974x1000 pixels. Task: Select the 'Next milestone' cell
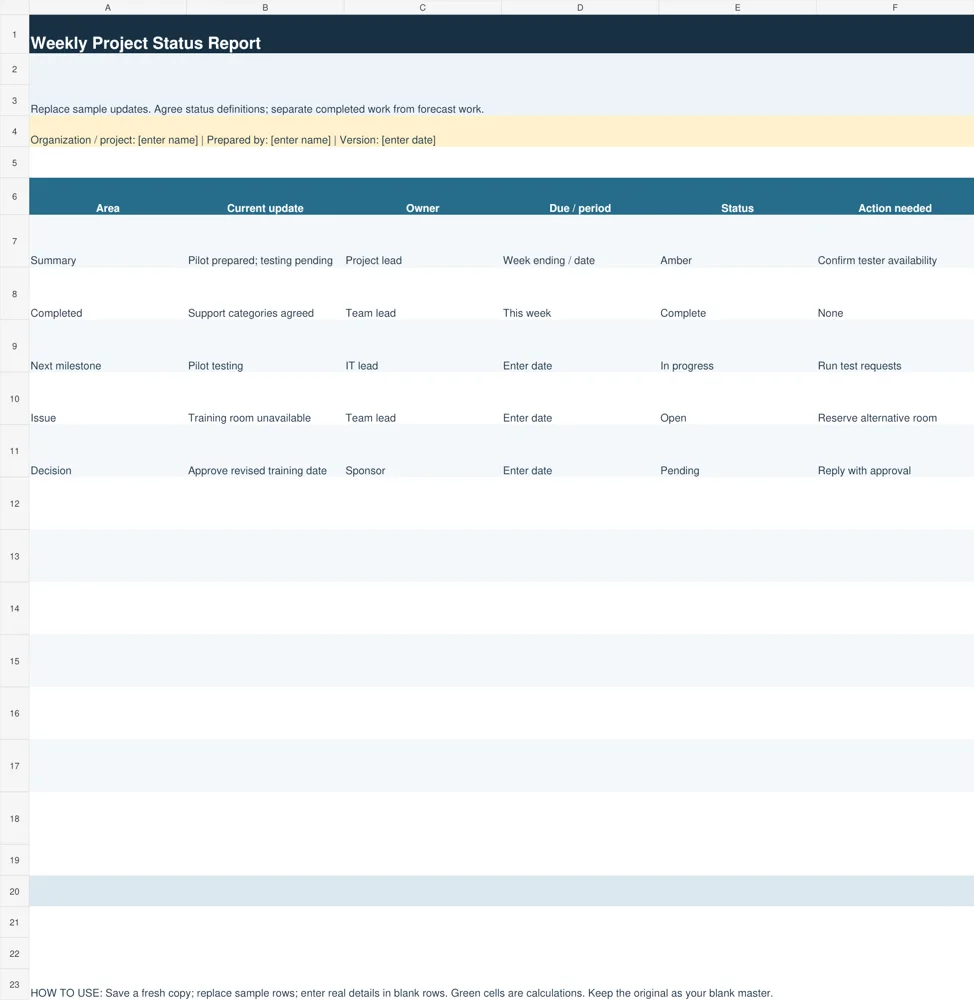108,346
